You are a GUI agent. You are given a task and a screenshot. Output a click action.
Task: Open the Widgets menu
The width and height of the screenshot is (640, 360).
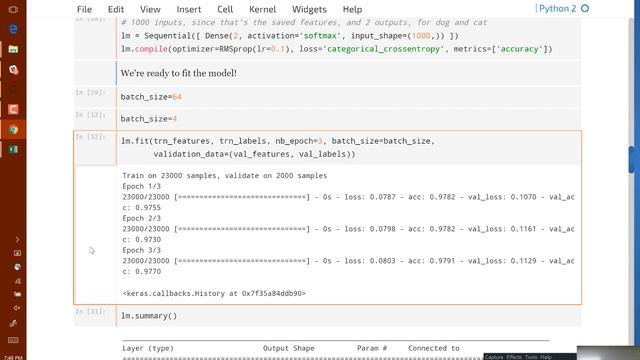[x=309, y=9]
